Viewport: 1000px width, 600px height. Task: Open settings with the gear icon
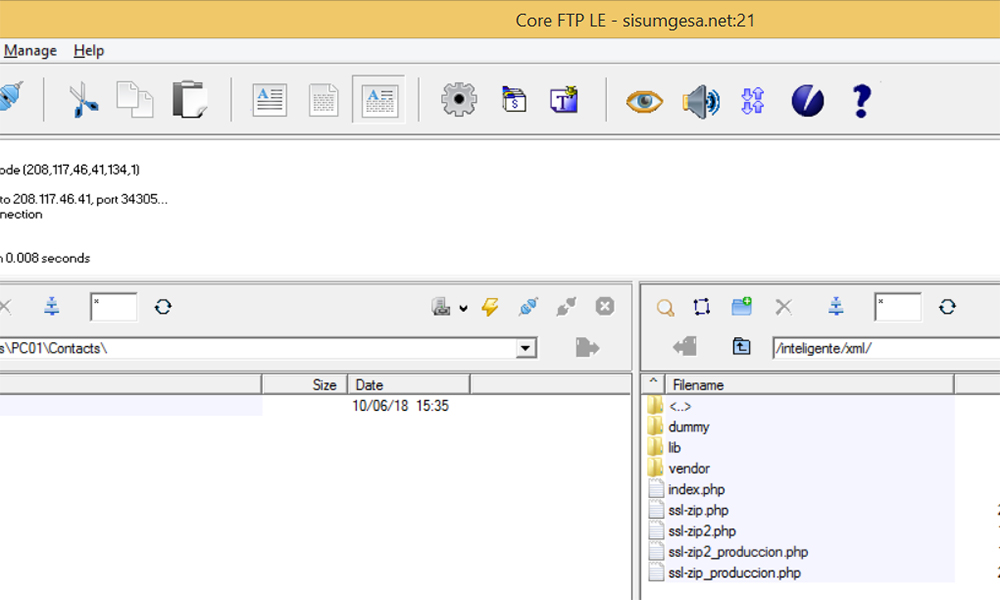(x=459, y=99)
